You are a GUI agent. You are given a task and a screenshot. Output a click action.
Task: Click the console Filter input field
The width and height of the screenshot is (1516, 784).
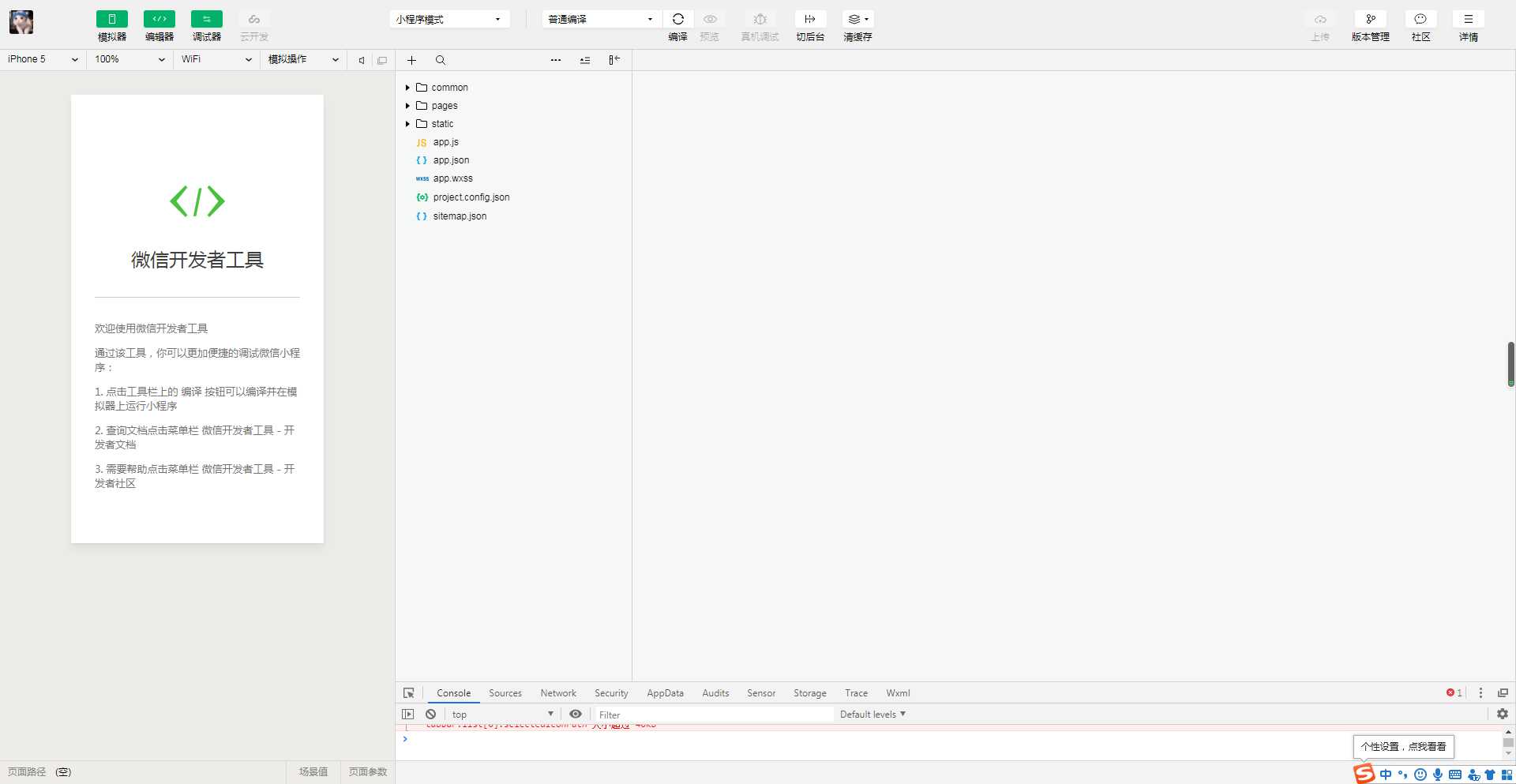tap(714, 715)
